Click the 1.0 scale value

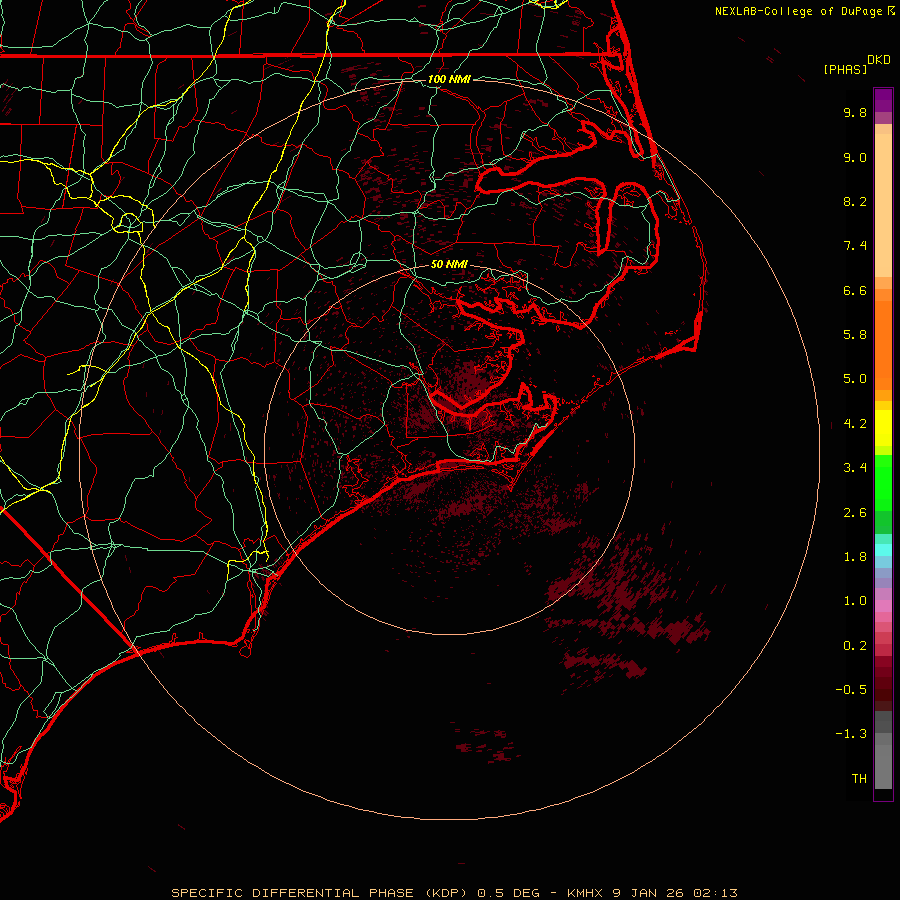tap(855, 601)
